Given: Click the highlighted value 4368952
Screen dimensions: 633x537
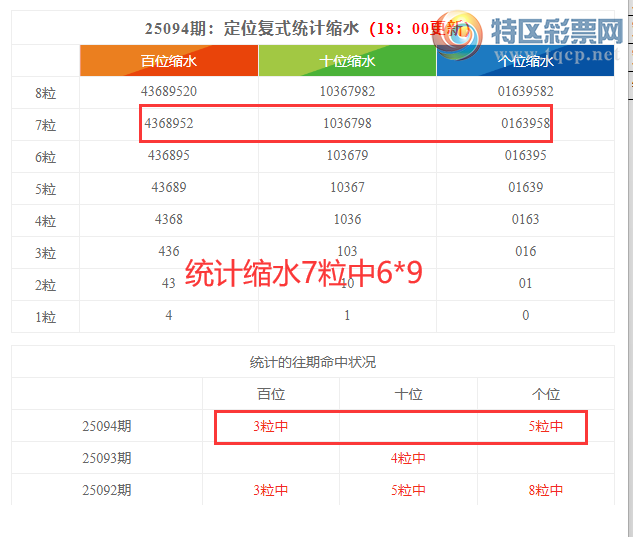Looking at the screenshot, I should click(x=169, y=125).
